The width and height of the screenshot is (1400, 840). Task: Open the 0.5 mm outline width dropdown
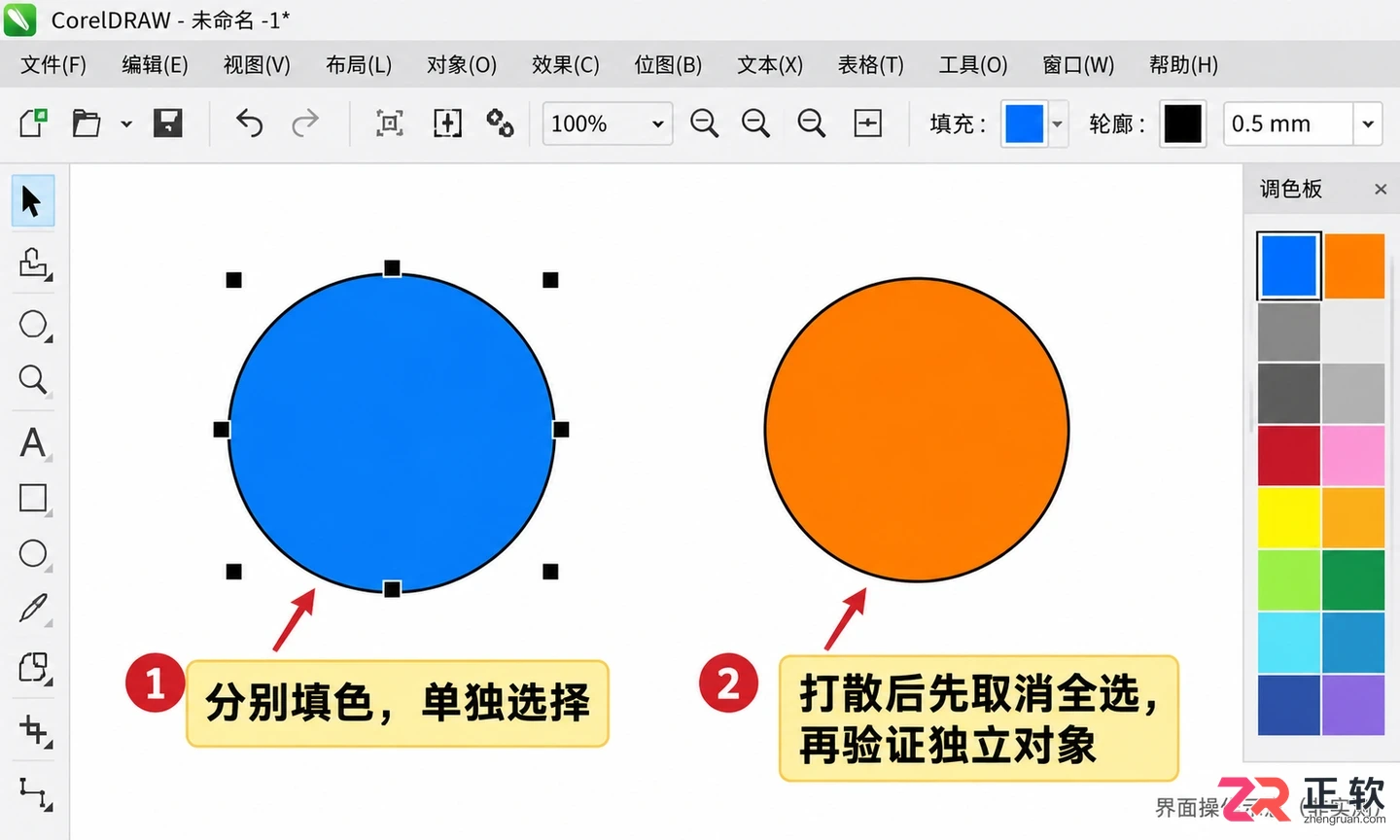pos(1368,123)
